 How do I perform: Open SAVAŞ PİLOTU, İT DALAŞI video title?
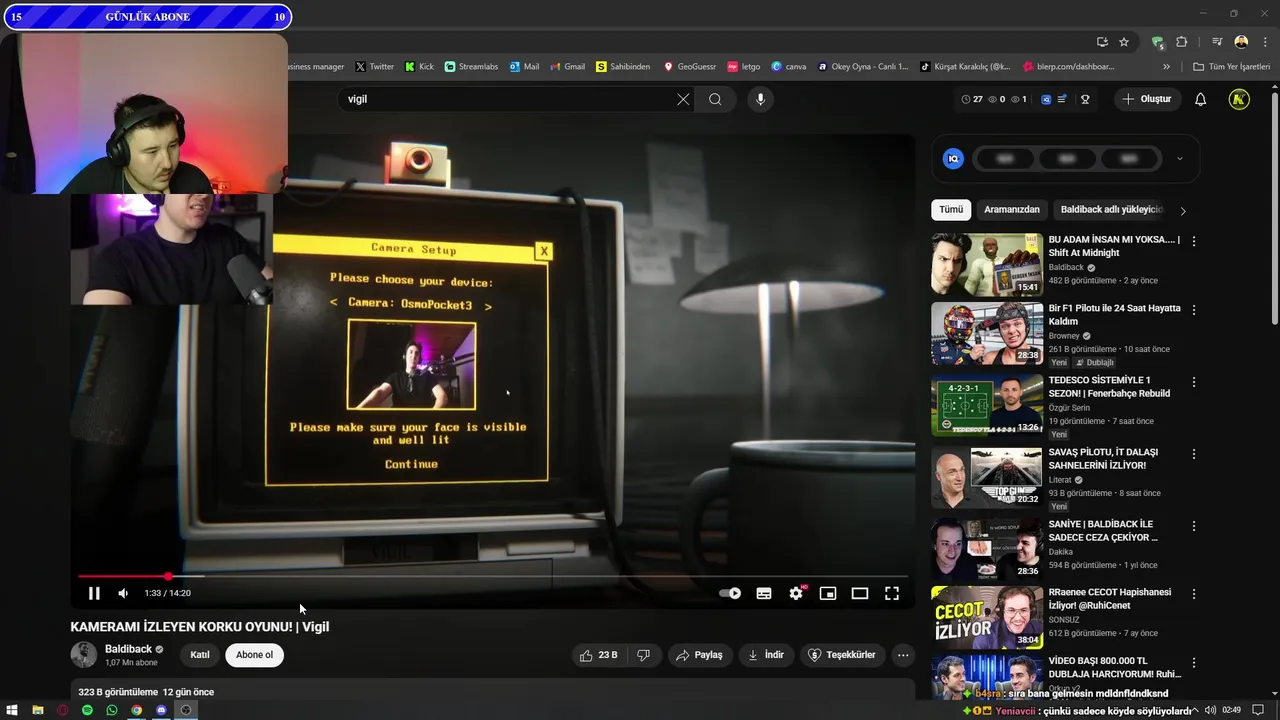coord(1103,458)
